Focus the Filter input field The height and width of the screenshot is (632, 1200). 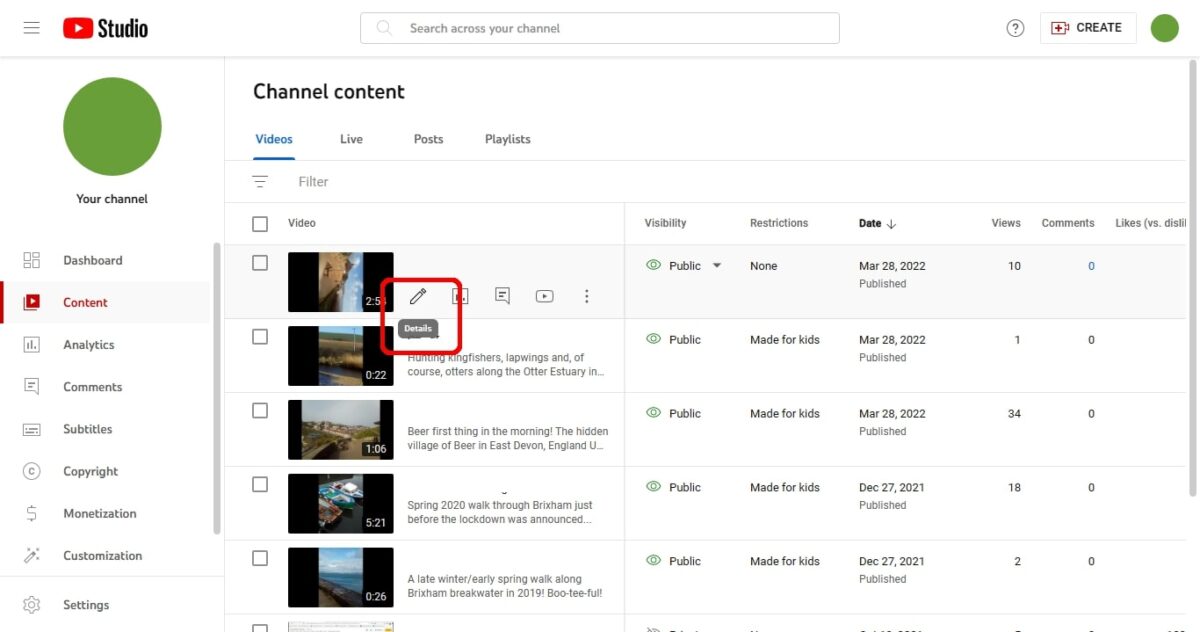pos(314,181)
